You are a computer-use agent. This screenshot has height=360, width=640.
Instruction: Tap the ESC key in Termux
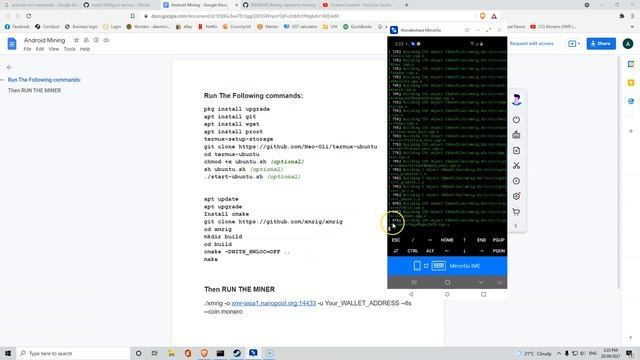396,240
